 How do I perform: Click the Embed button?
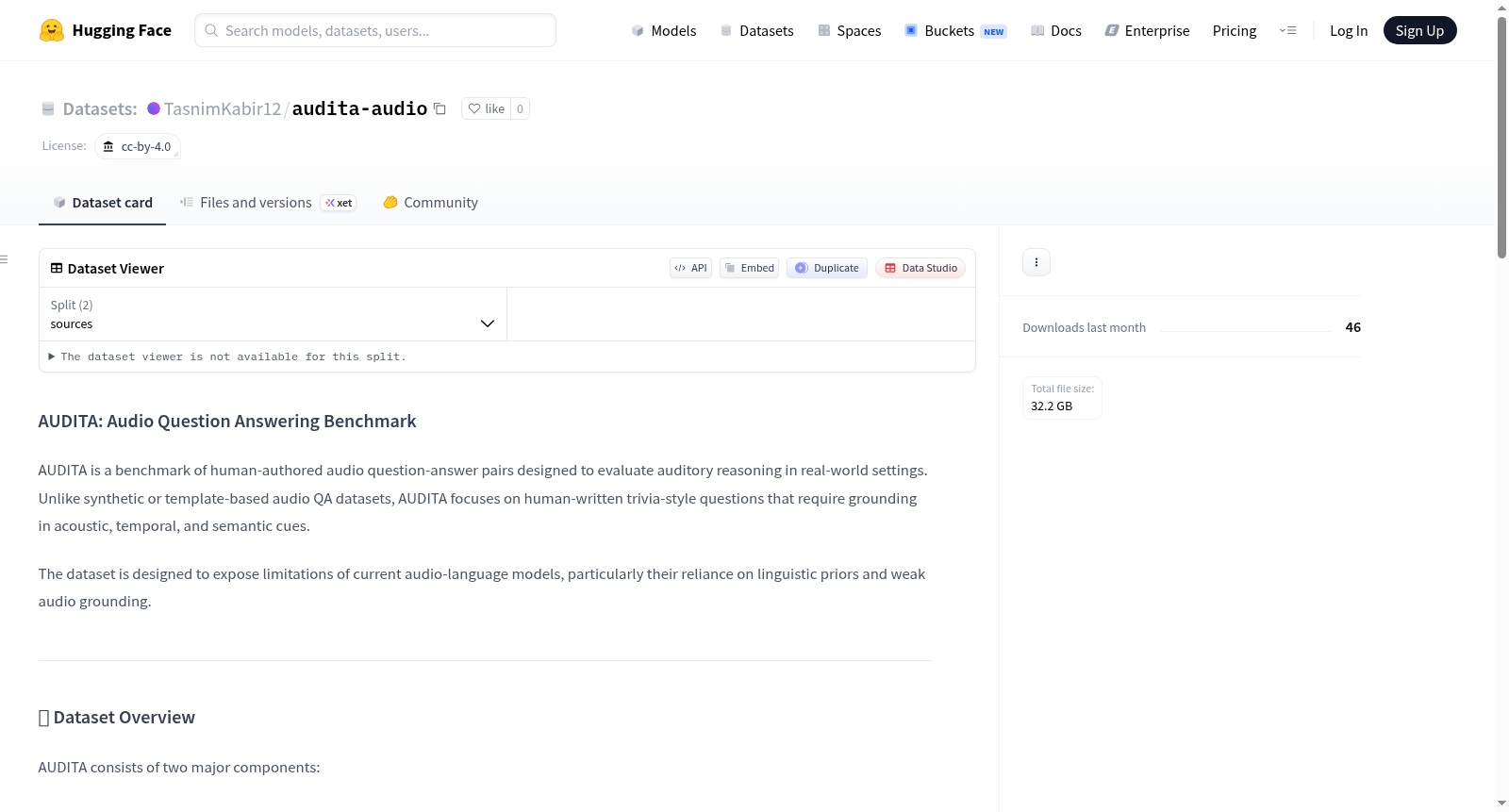pyautogui.click(x=750, y=268)
